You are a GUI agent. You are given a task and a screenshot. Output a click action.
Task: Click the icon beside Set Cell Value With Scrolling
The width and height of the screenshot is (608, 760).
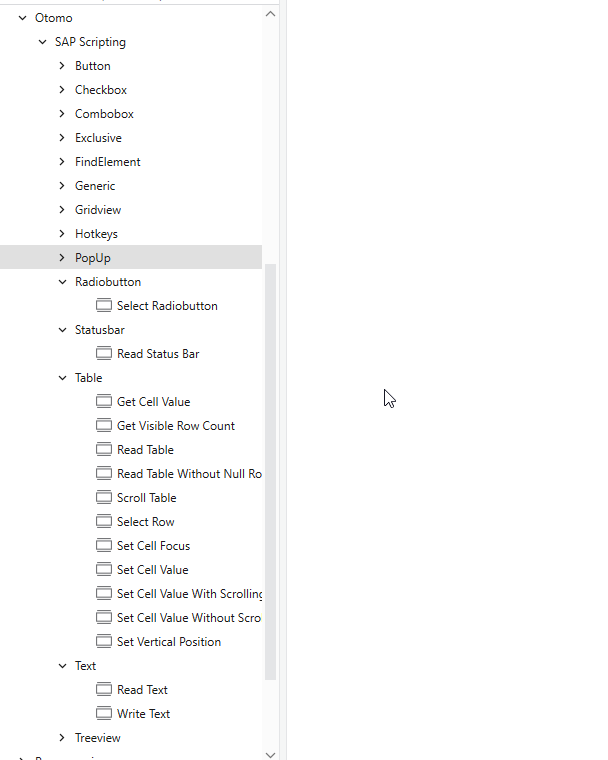click(104, 594)
